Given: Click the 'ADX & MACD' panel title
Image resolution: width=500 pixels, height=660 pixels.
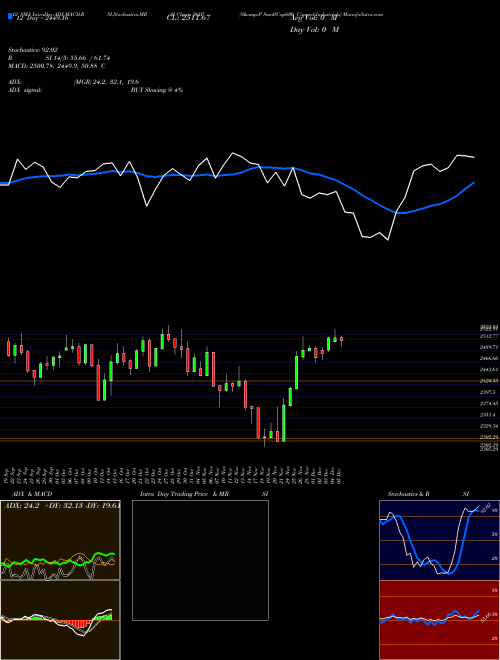Looking at the screenshot, I should coord(32,494).
